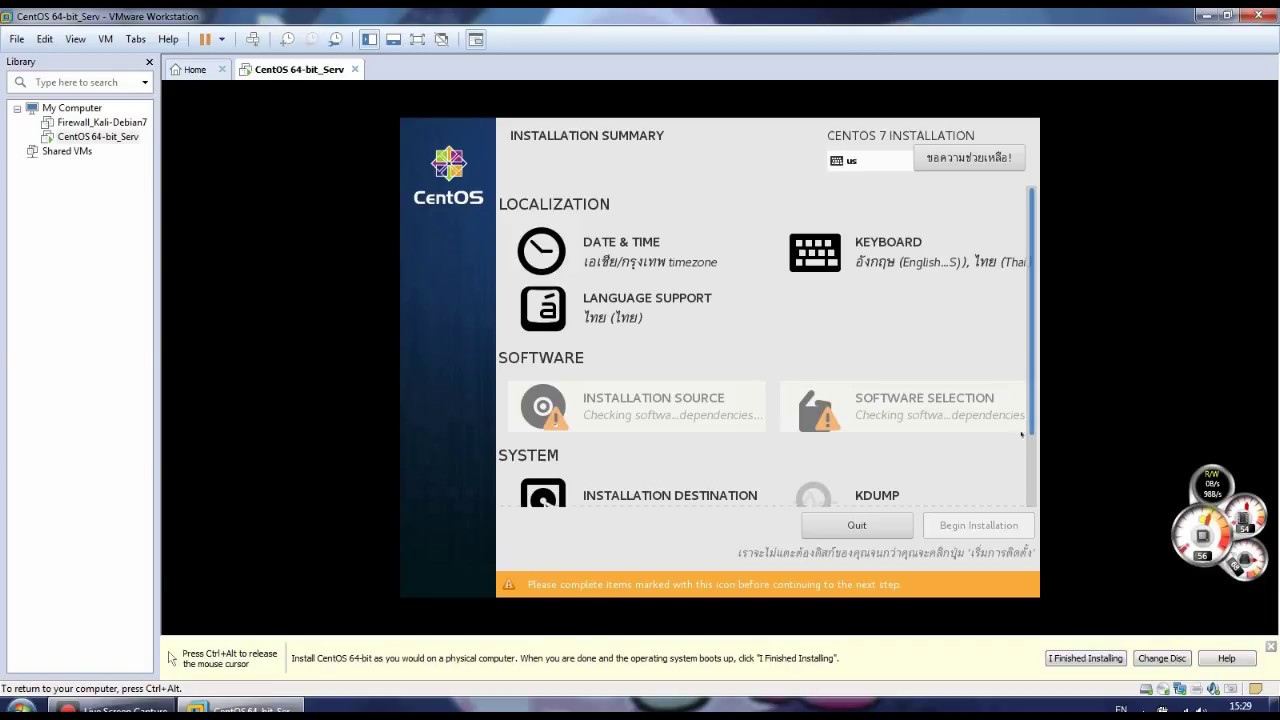Open the library search dropdown arrow
The height and width of the screenshot is (720, 1280).
click(x=145, y=83)
